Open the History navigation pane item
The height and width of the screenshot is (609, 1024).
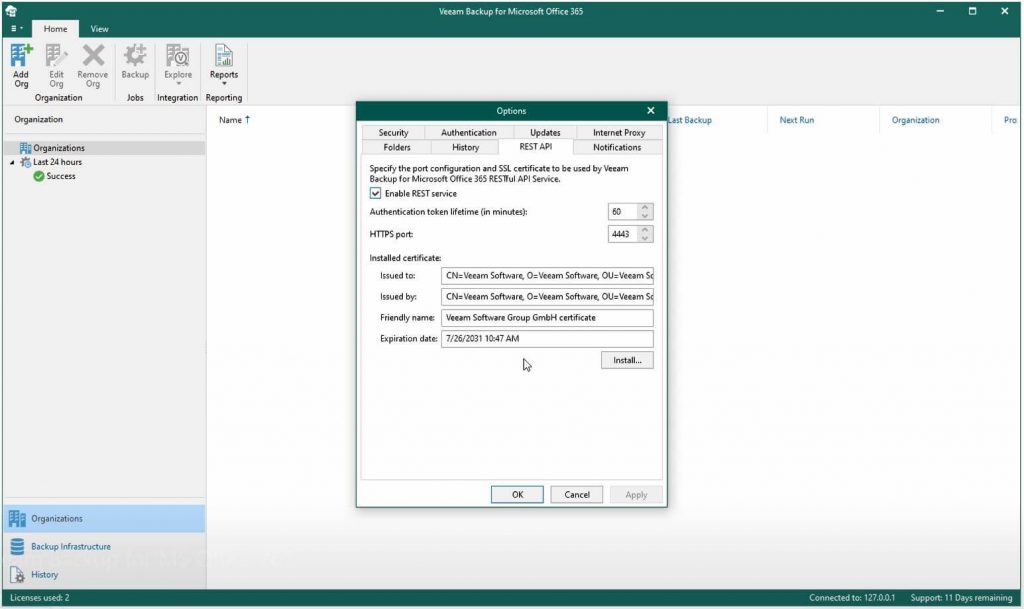104,574
